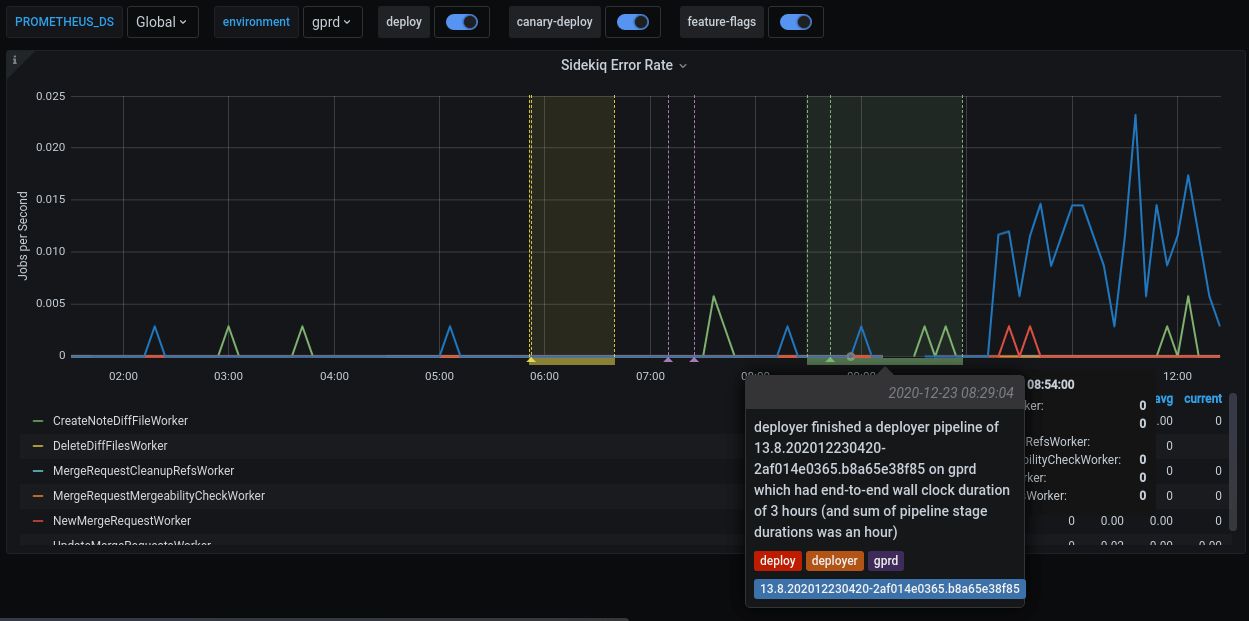1249x621 pixels.
Task: Open the Global variable dropdown
Action: 162,21
